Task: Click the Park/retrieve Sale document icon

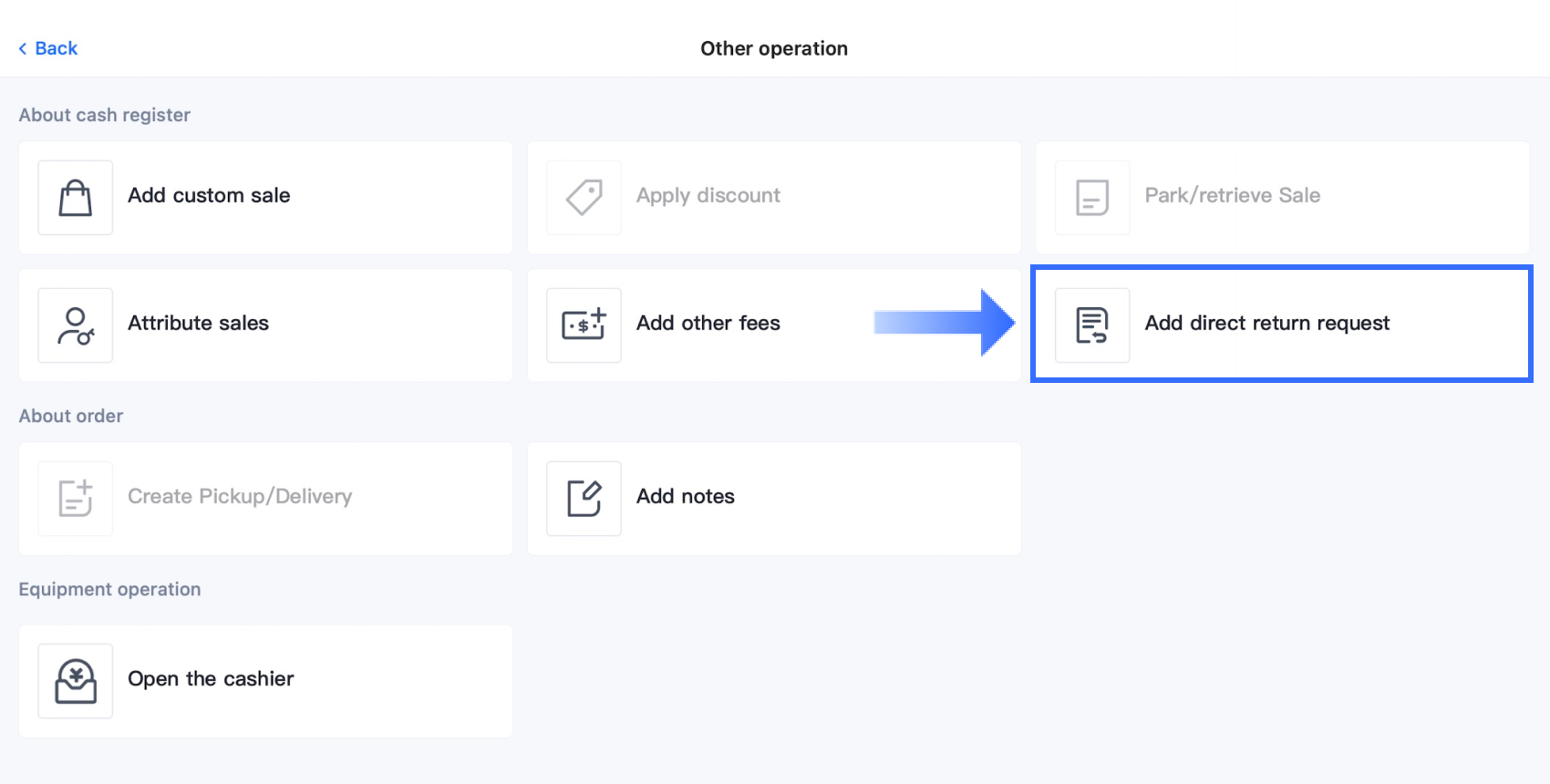Action: (x=1091, y=197)
